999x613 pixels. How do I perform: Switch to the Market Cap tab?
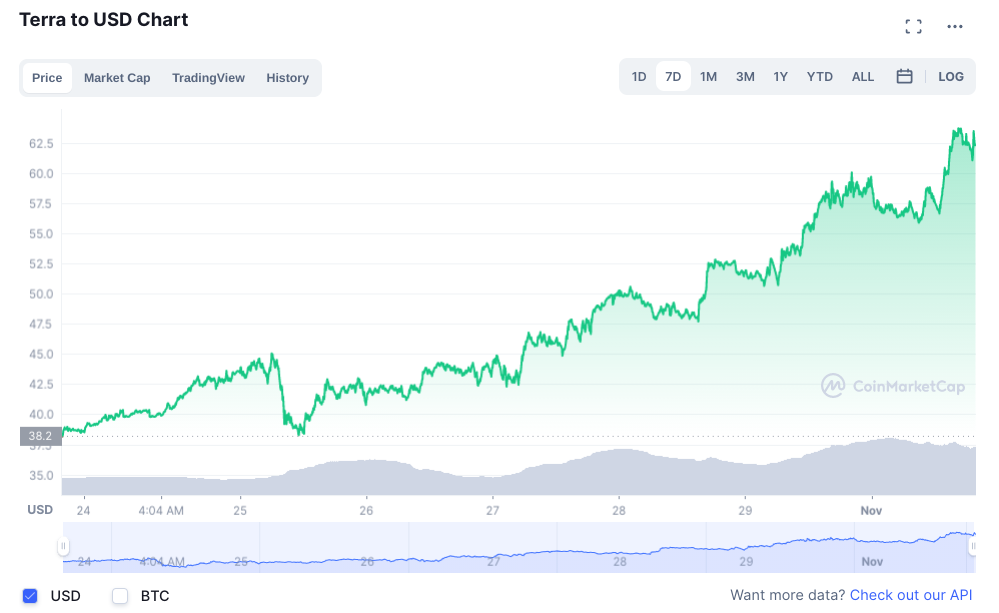point(117,78)
